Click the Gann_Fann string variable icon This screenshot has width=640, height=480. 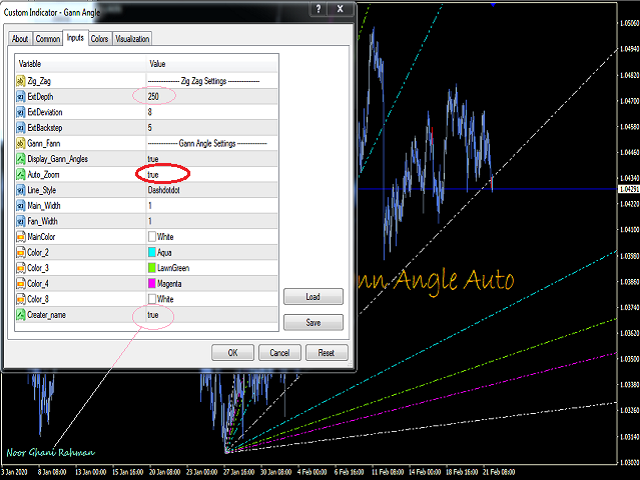(x=21, y=143)
